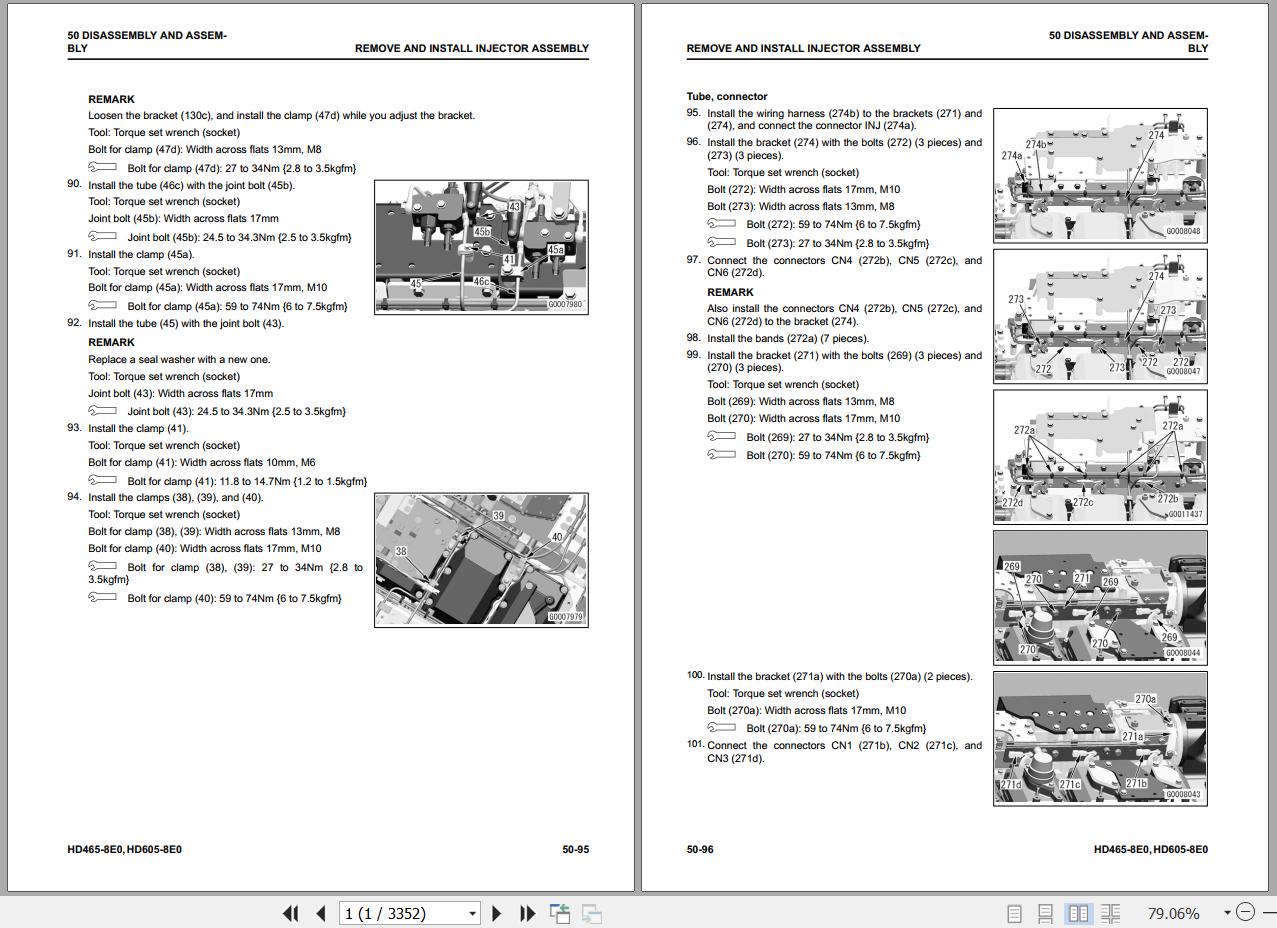Jump to the last page
Screen dimensions: 1277x928
point(527,913)
